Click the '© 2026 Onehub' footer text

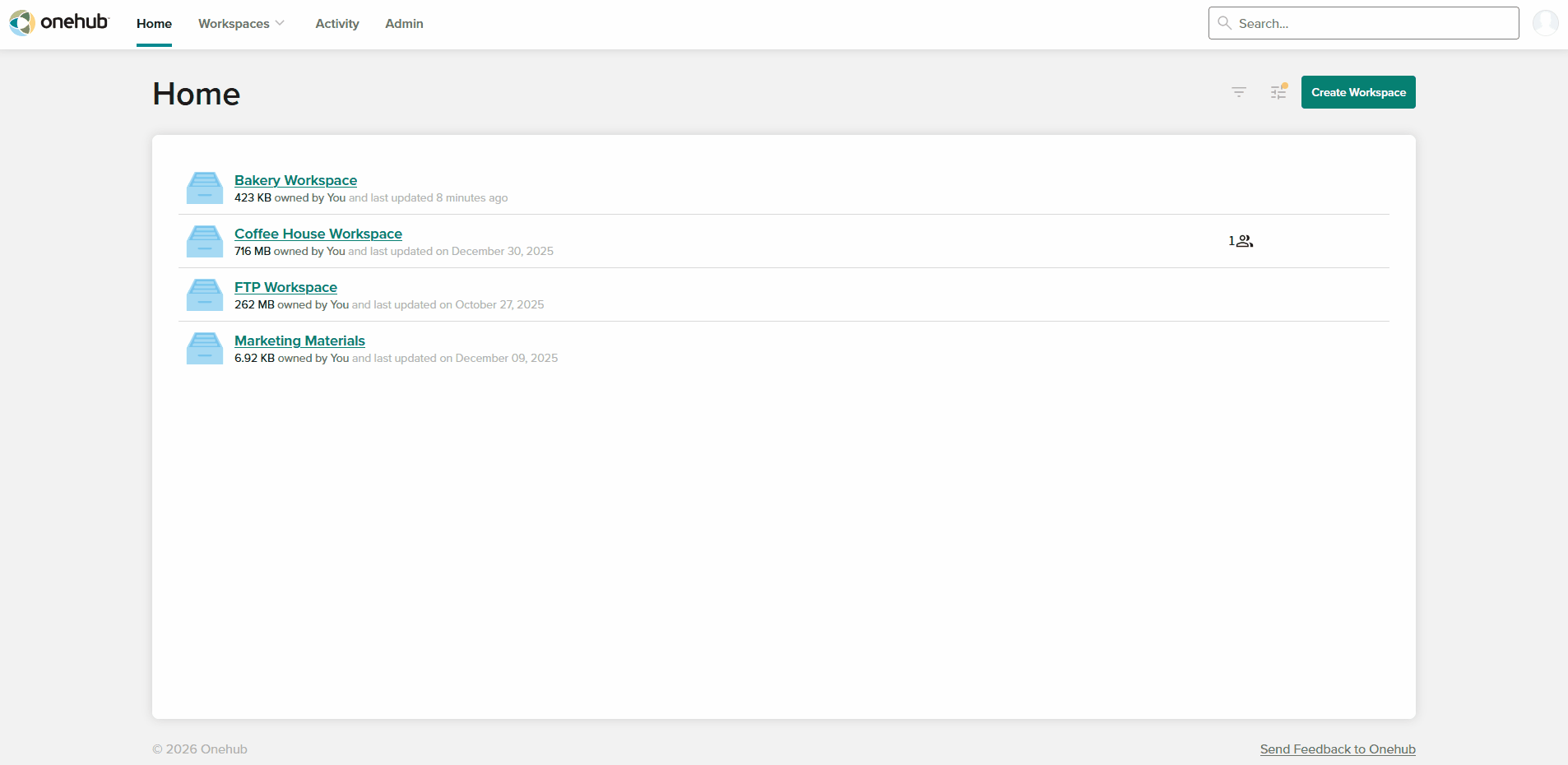pyautogui.click(x=200, y=749)
